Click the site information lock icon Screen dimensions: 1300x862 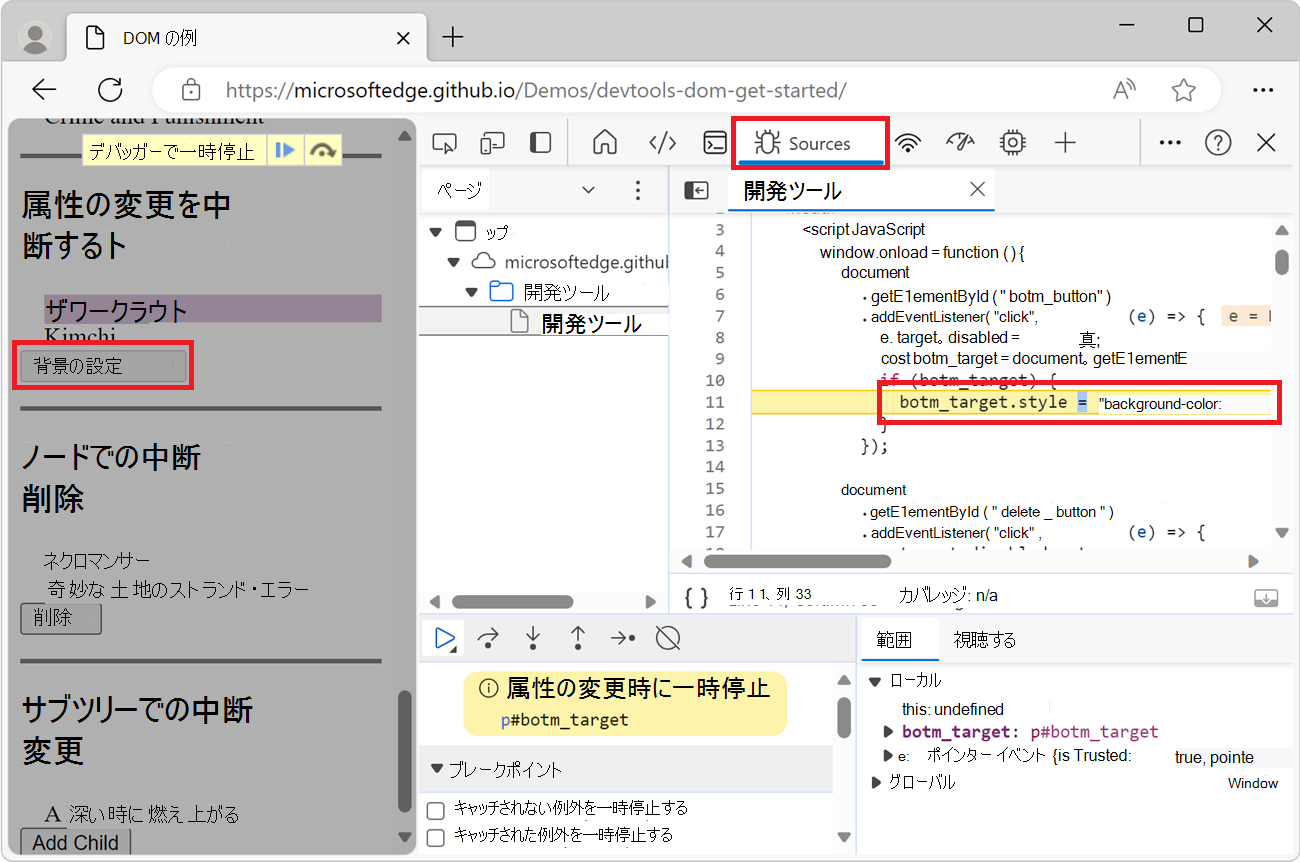point(191,90)
